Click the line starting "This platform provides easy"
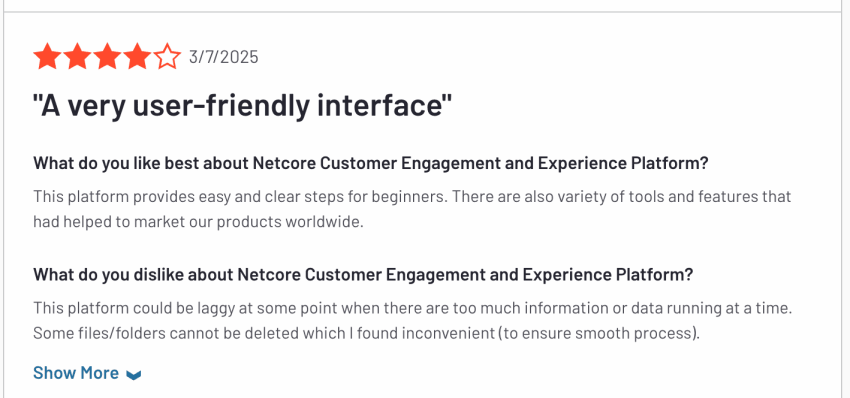850x398 pixels. (412, 196)
